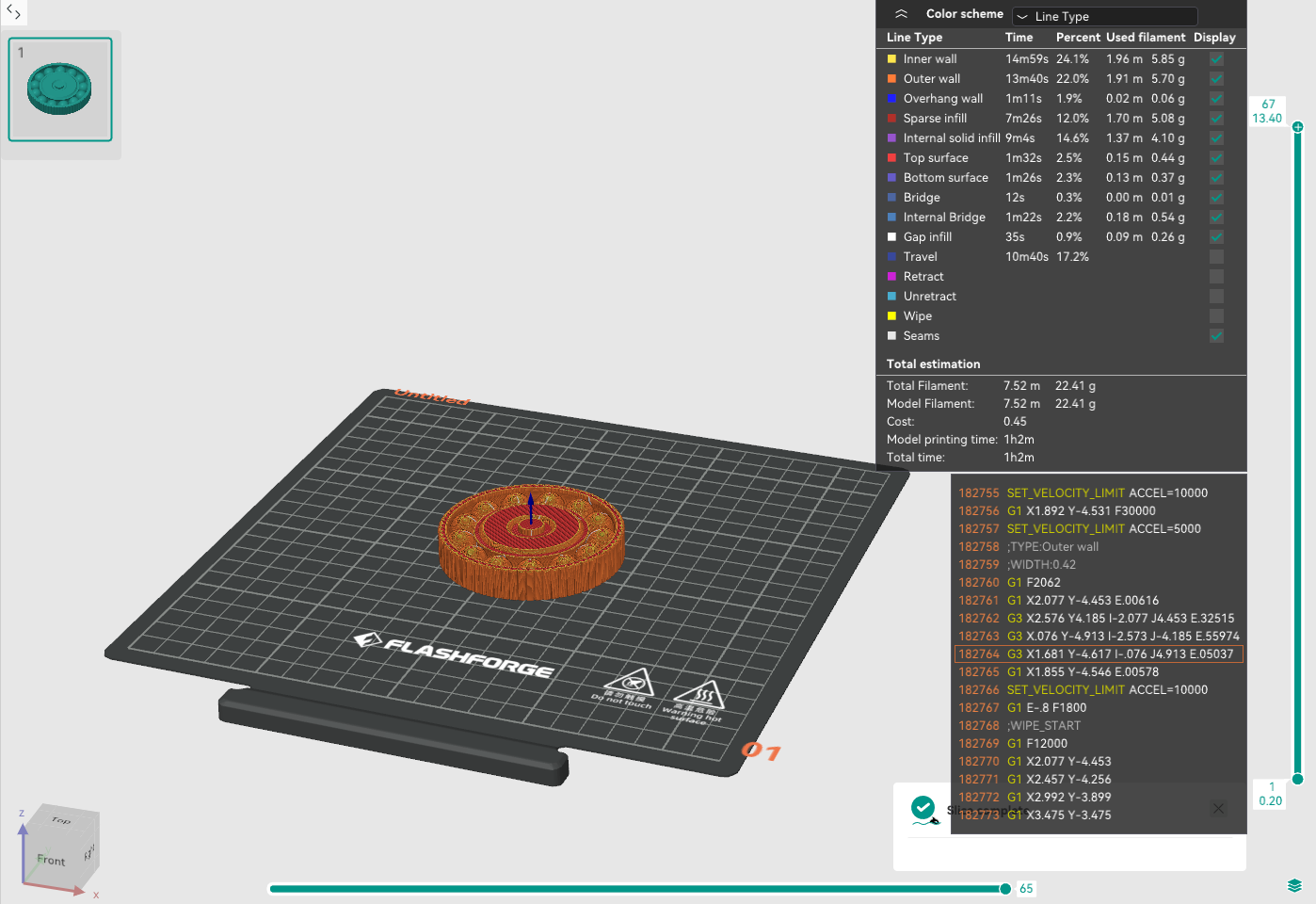Toggle Bottom surface display checkbox
This screenshot has width=1316, height=904.
(1216, 177)
